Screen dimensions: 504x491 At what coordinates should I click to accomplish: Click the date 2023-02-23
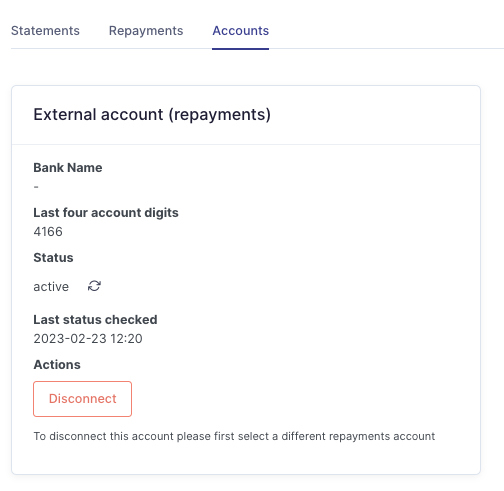(x=70, y=339)
